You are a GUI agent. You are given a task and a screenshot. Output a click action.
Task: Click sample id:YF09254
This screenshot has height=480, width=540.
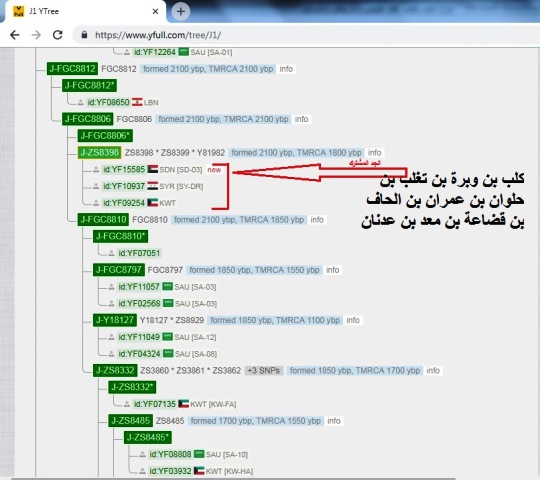coord(124,203)
